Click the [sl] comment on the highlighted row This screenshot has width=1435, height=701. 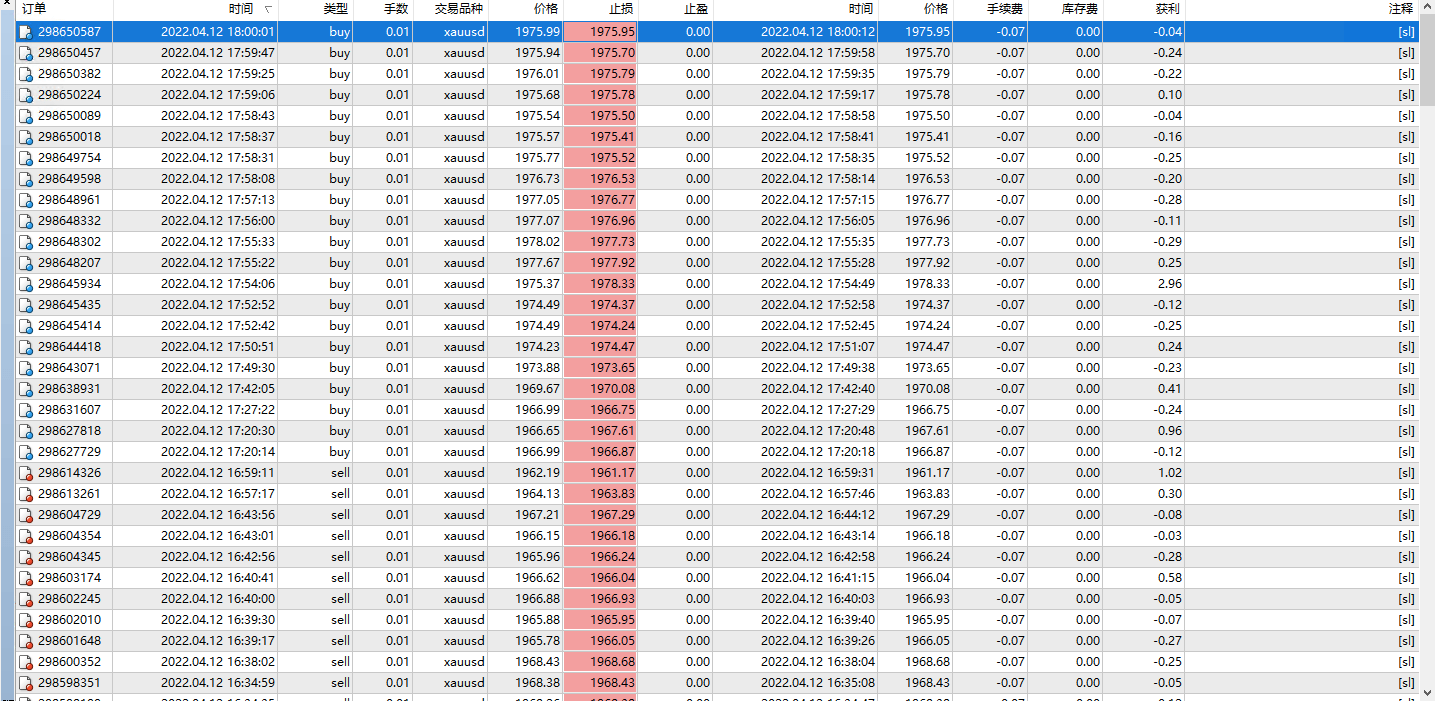click(x=1407, y=31)
